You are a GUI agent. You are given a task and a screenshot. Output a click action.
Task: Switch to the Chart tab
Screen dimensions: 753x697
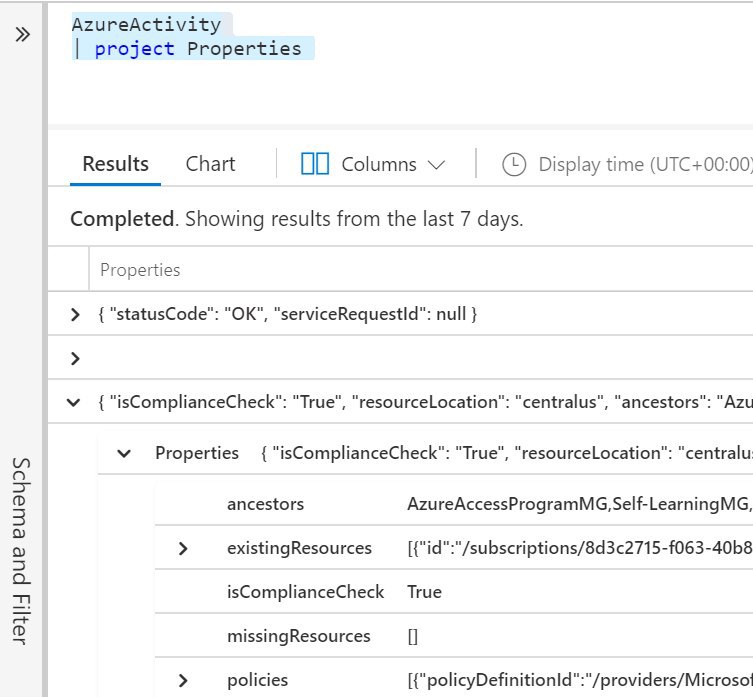tap(210, 164)
